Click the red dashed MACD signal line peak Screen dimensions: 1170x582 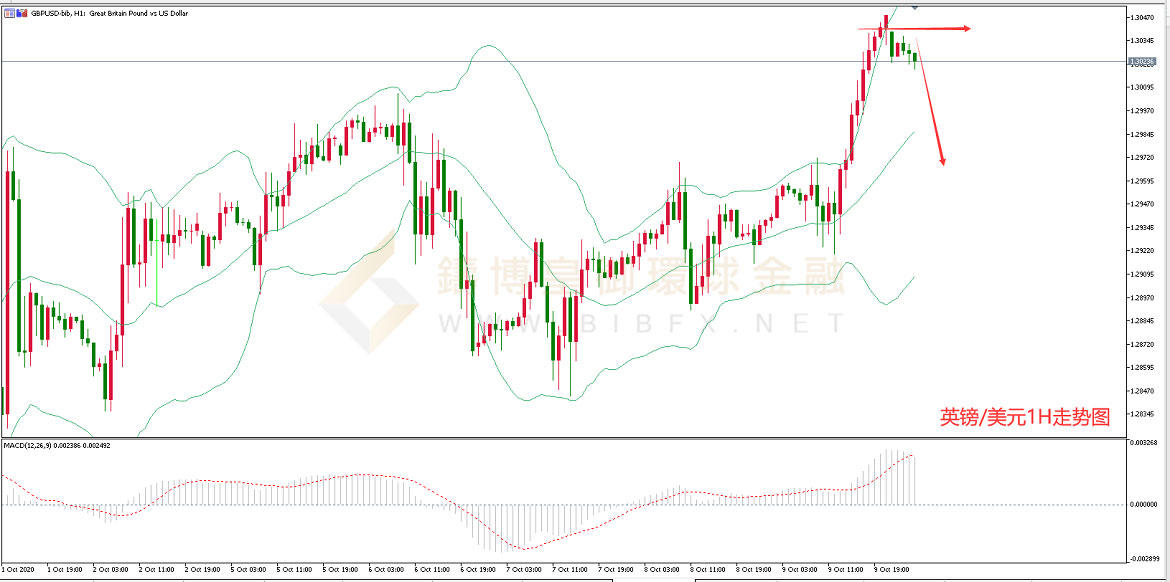[x=909, y=457]
